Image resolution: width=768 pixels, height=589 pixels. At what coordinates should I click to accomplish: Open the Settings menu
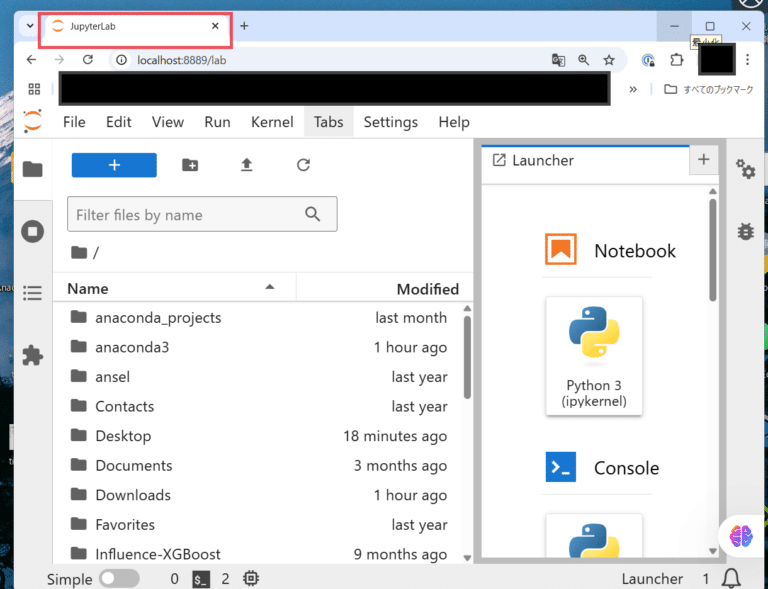(x=390, y=122)
